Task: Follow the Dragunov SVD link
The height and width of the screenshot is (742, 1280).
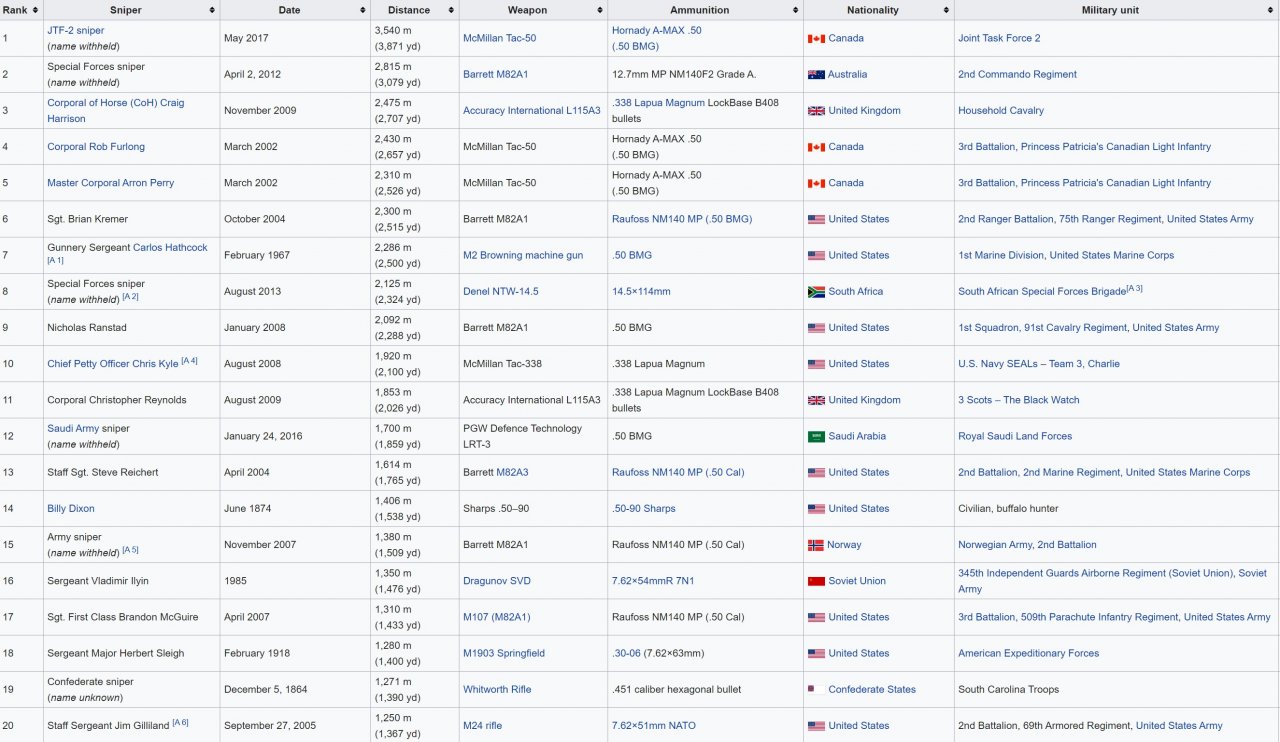Action: coord(497,581)
